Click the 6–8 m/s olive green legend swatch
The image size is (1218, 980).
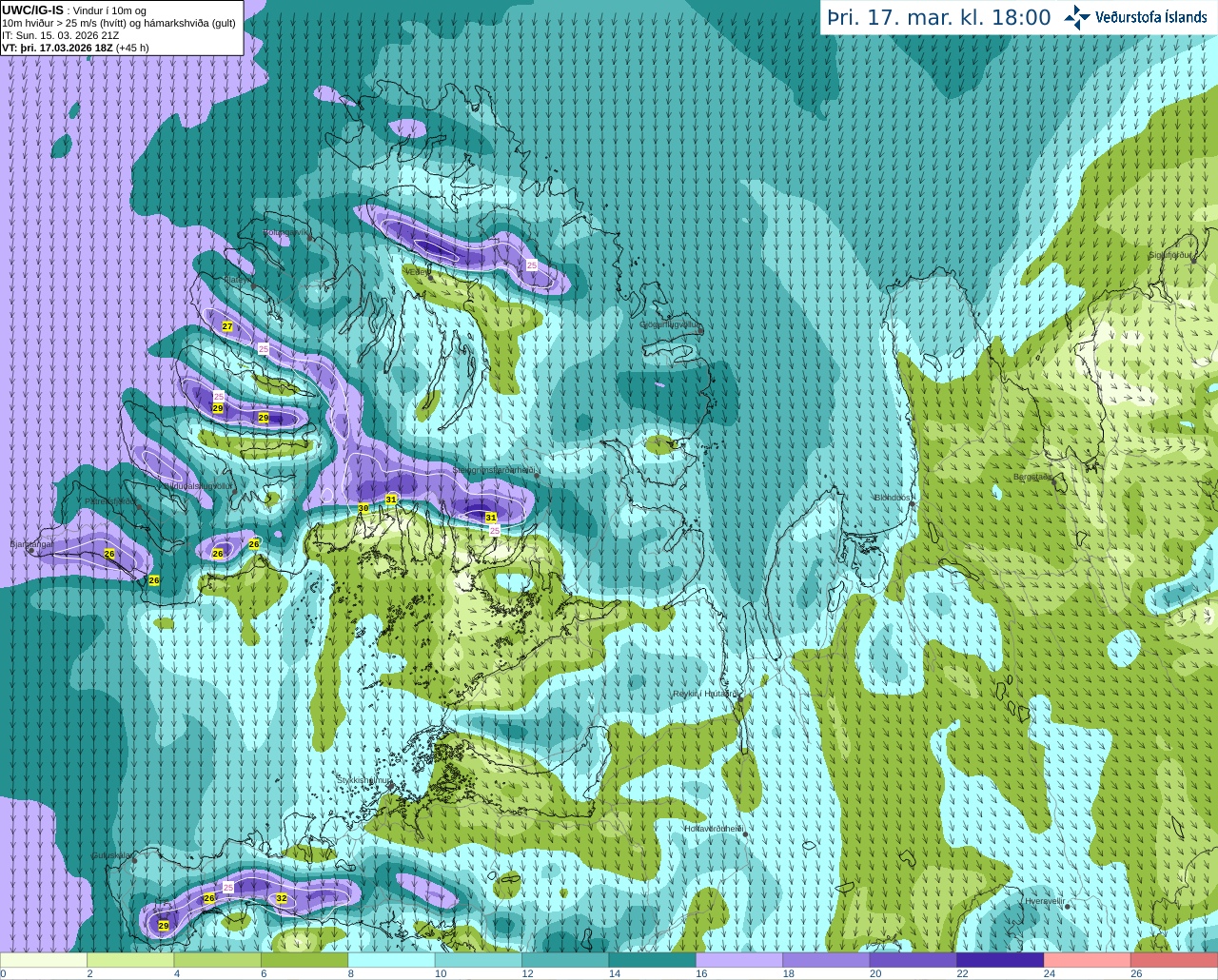[304, 960]
